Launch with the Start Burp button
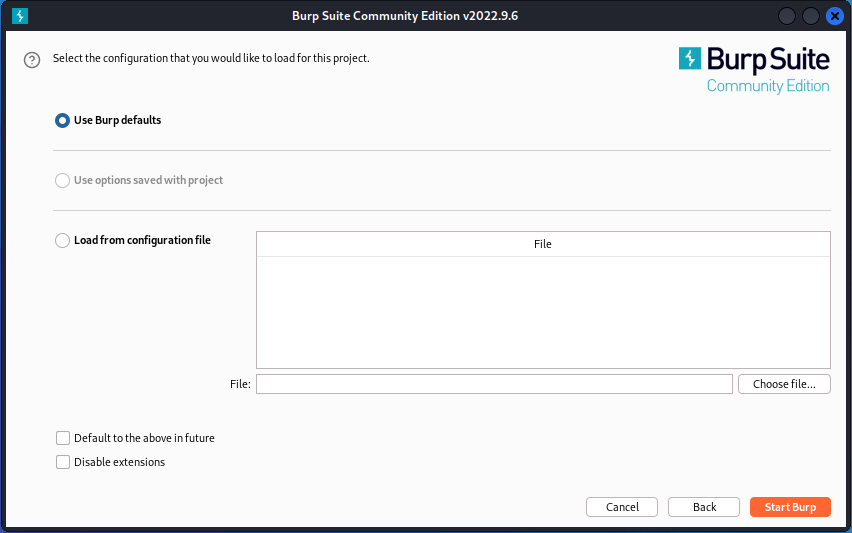 point(790,507)
